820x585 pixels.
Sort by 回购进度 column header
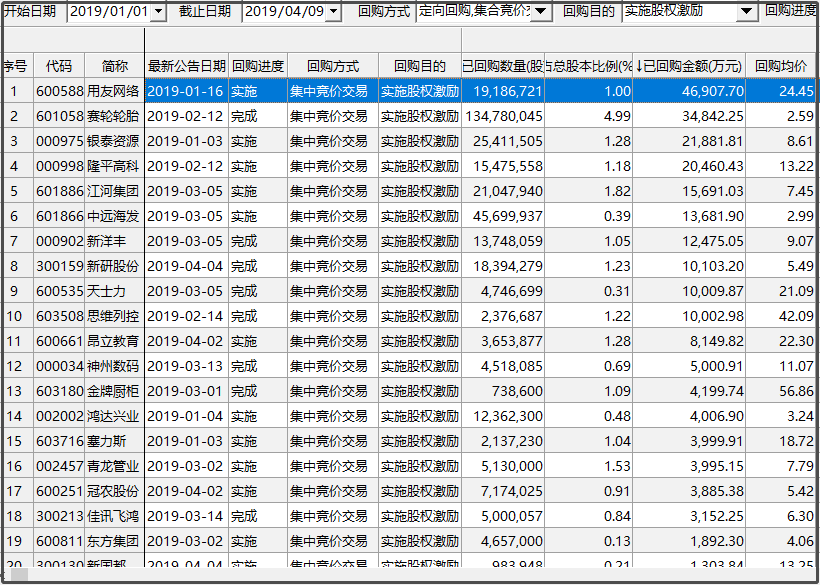[x=258, y=66]
